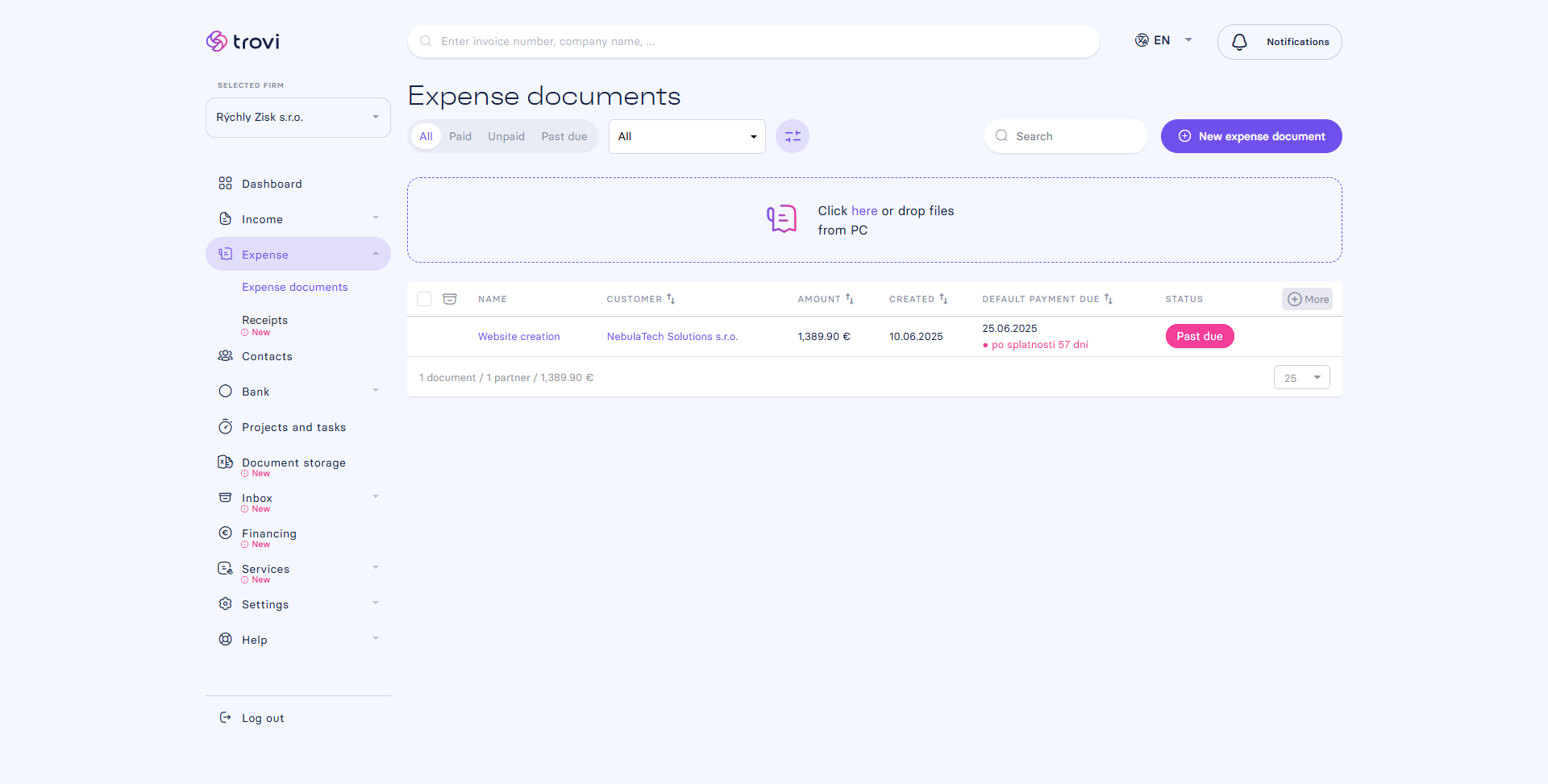1548x784 pixels.
Task: Select the All status filter tab
Action: (426, 136)
